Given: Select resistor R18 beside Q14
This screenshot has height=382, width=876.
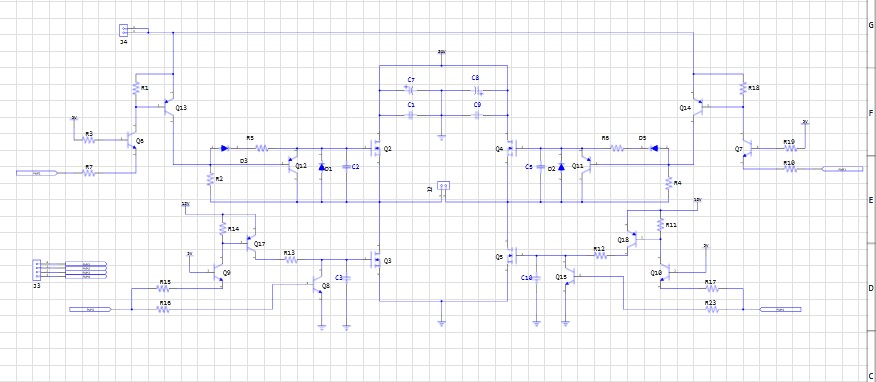Looking at the screenshot, I should (x=743, y=88).
